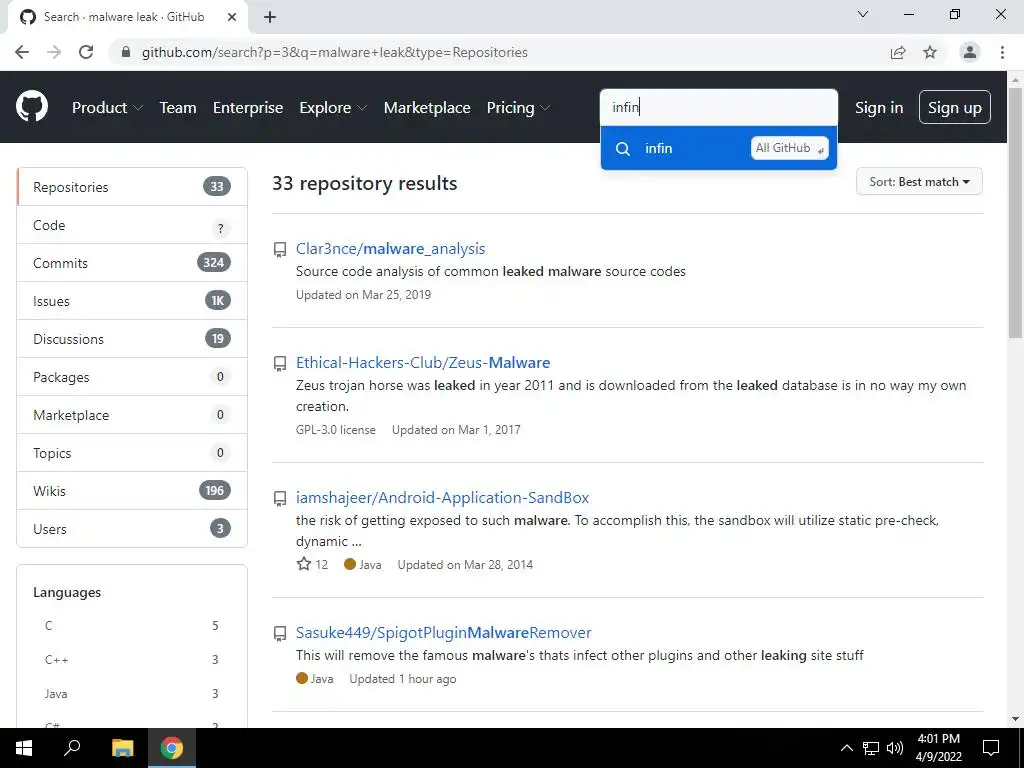1024x768 pixels.
Task: Open the Chrome tab search chevron
Action: click(x=863, y=14)
